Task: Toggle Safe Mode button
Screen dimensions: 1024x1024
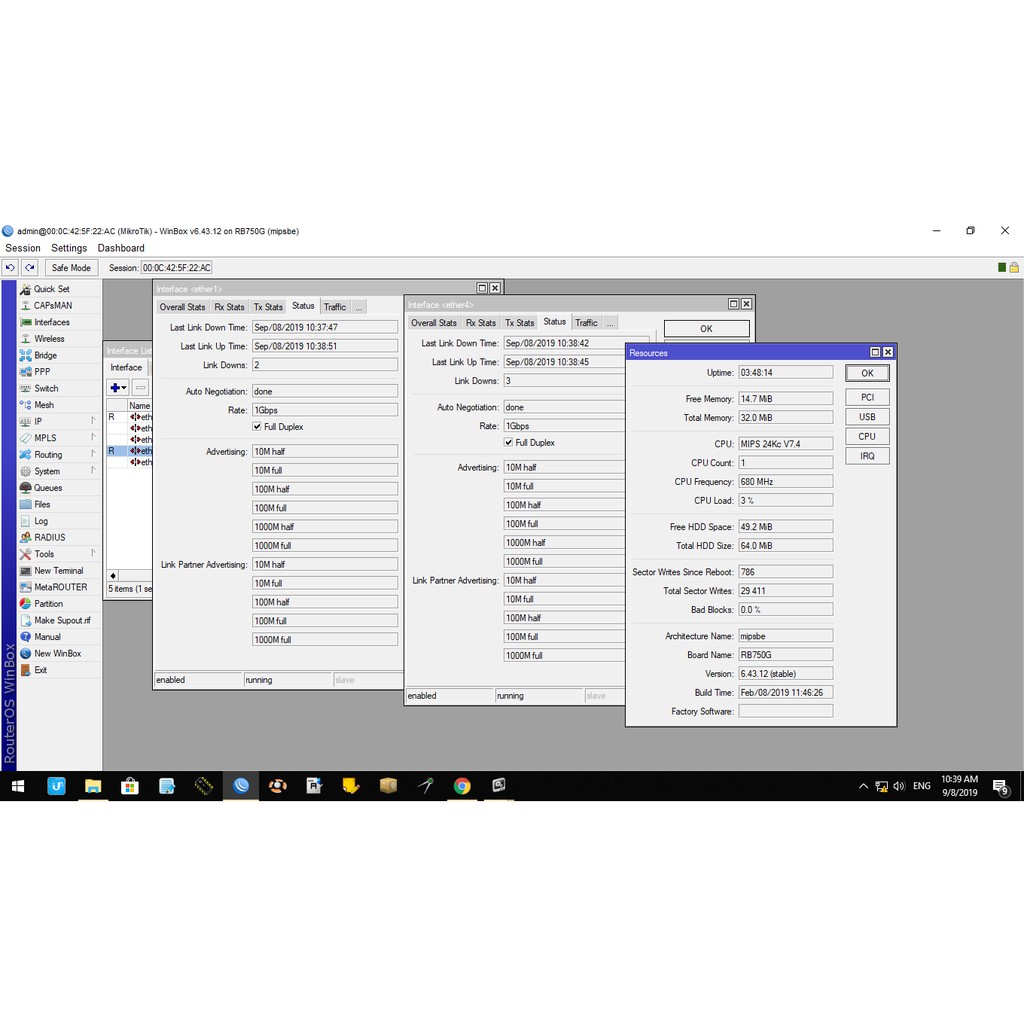Action: tap(71, 268)
